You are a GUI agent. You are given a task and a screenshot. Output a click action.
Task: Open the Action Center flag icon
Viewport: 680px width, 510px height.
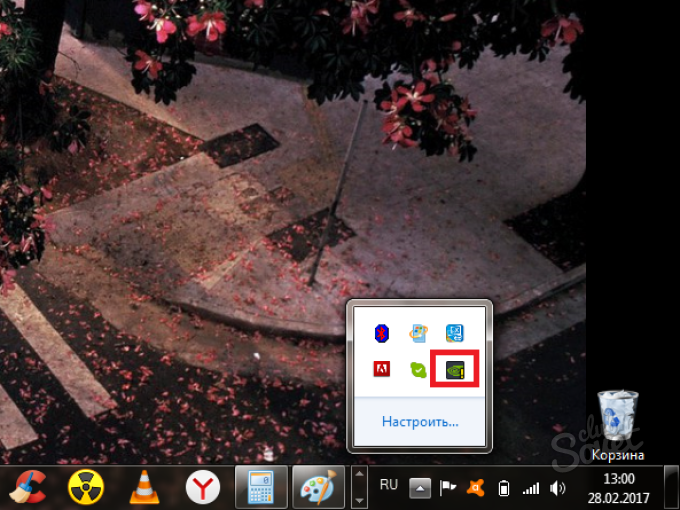pos(448,488)
